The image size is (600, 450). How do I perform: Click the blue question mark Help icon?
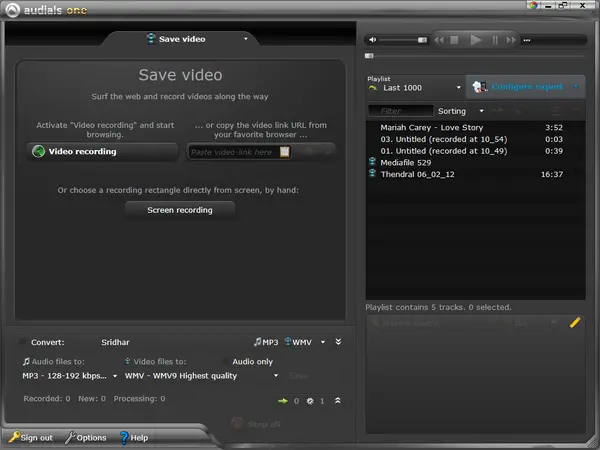pos(124,437)
